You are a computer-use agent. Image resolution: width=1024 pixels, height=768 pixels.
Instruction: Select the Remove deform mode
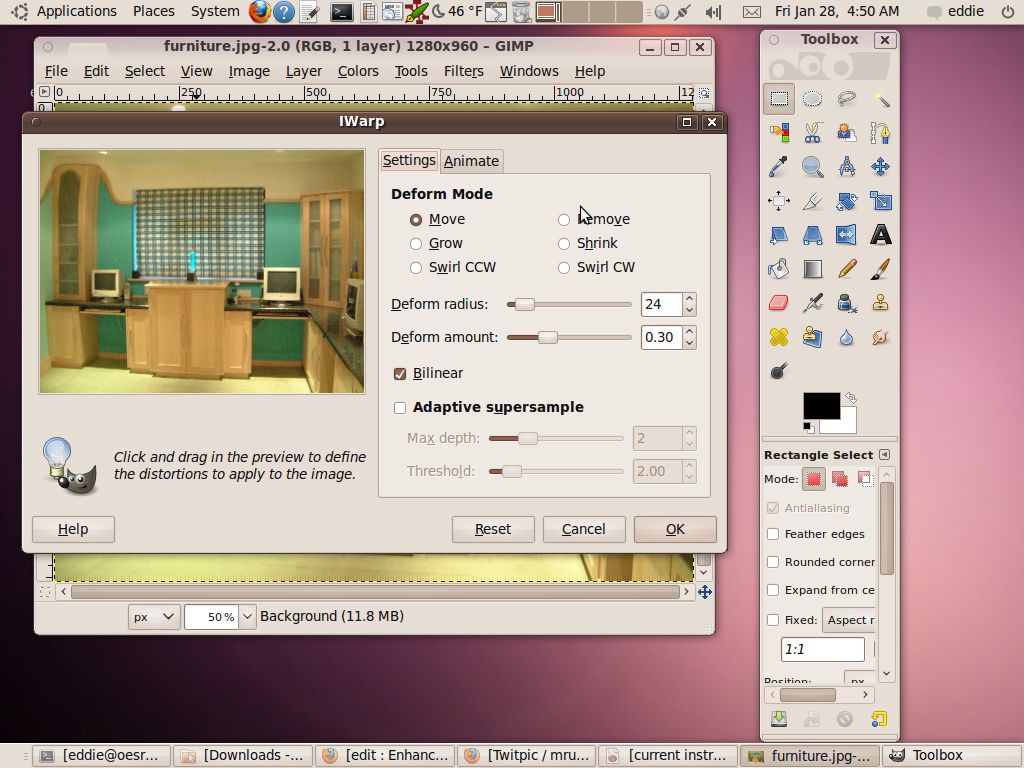coord(594,219)
